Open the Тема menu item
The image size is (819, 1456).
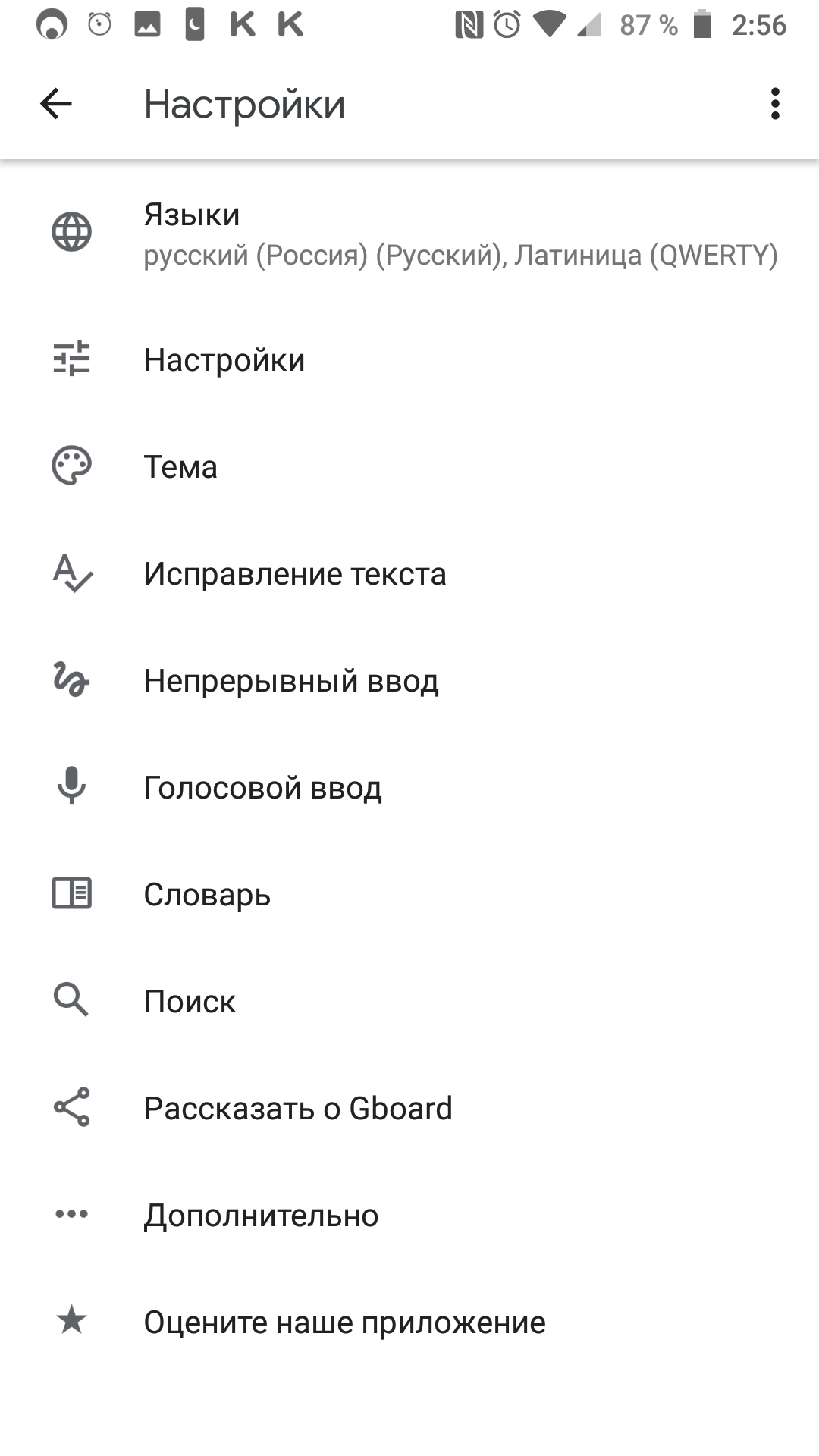coord(180,467)
